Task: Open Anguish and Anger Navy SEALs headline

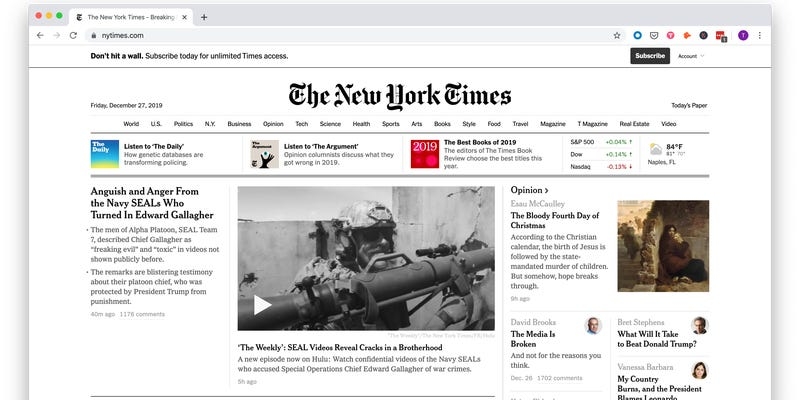Action: coord(152,203)
